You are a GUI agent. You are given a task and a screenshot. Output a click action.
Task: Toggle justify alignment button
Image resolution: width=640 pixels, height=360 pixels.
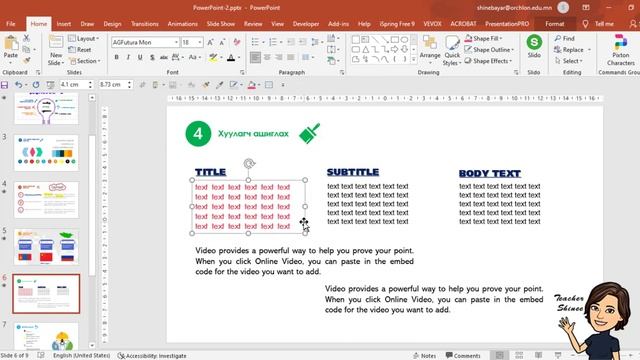291,58
